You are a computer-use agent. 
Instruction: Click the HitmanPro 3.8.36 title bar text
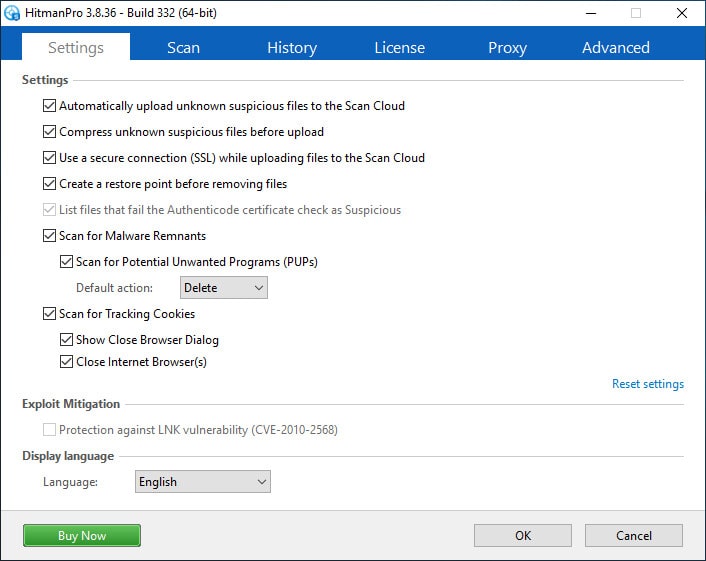point(121,13)
